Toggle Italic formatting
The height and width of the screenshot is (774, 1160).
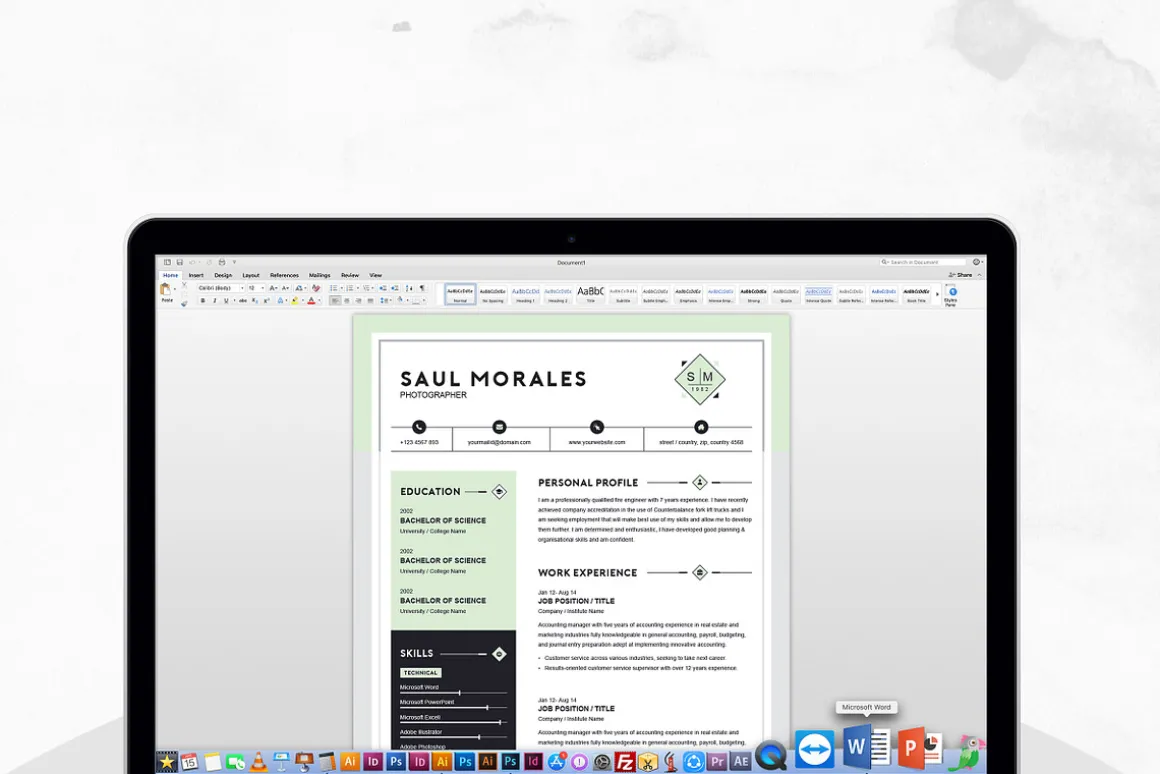pos(215,300)
